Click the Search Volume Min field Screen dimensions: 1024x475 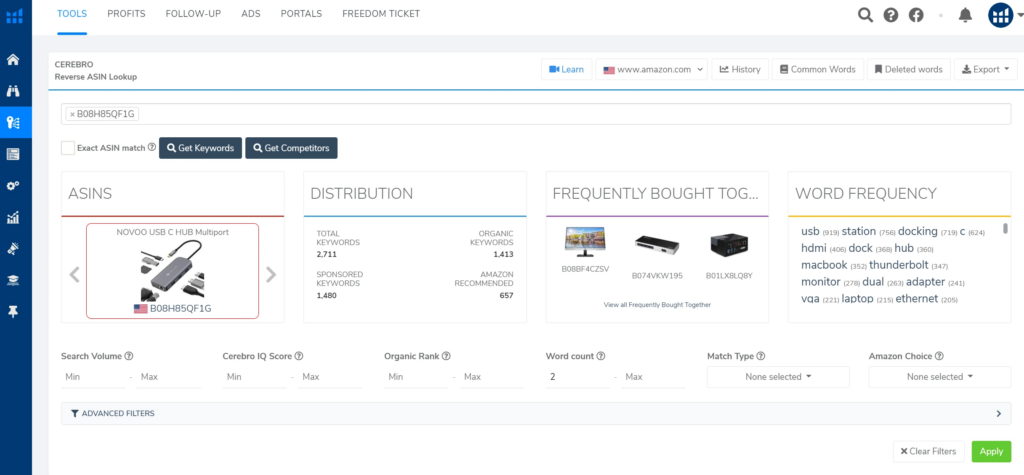[x=93, y=377]
